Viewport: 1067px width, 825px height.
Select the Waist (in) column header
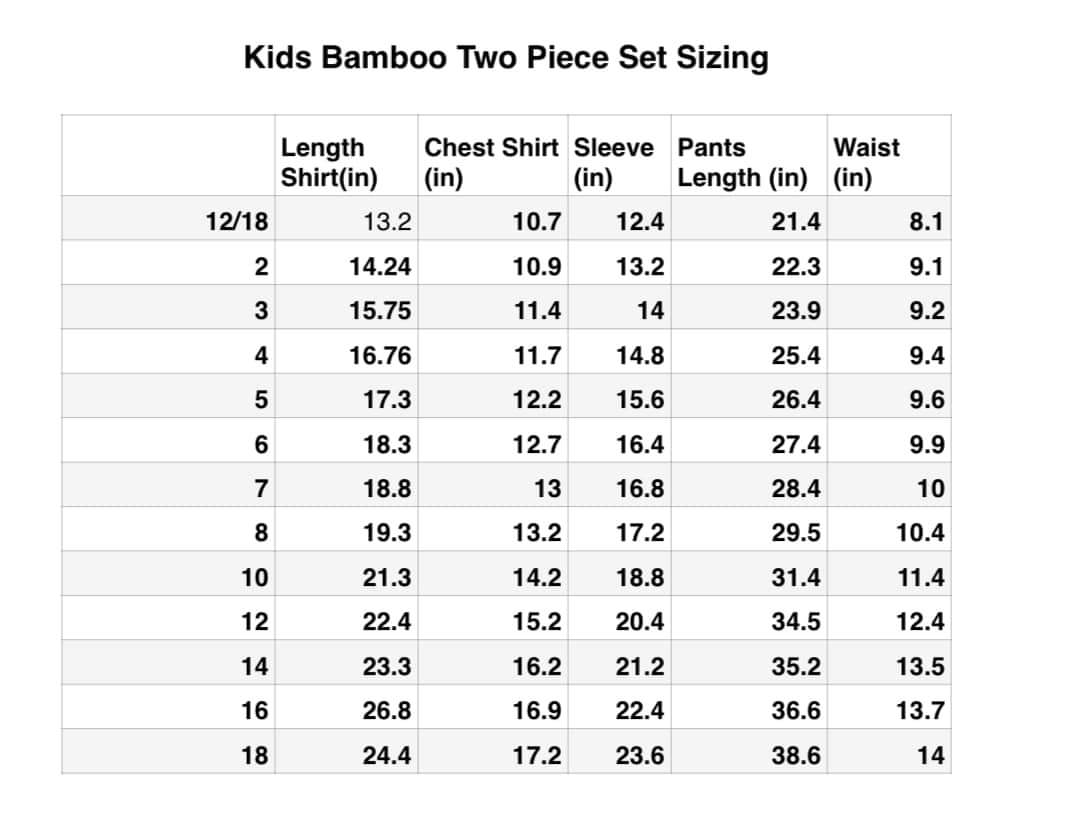(x=866, y=163)
